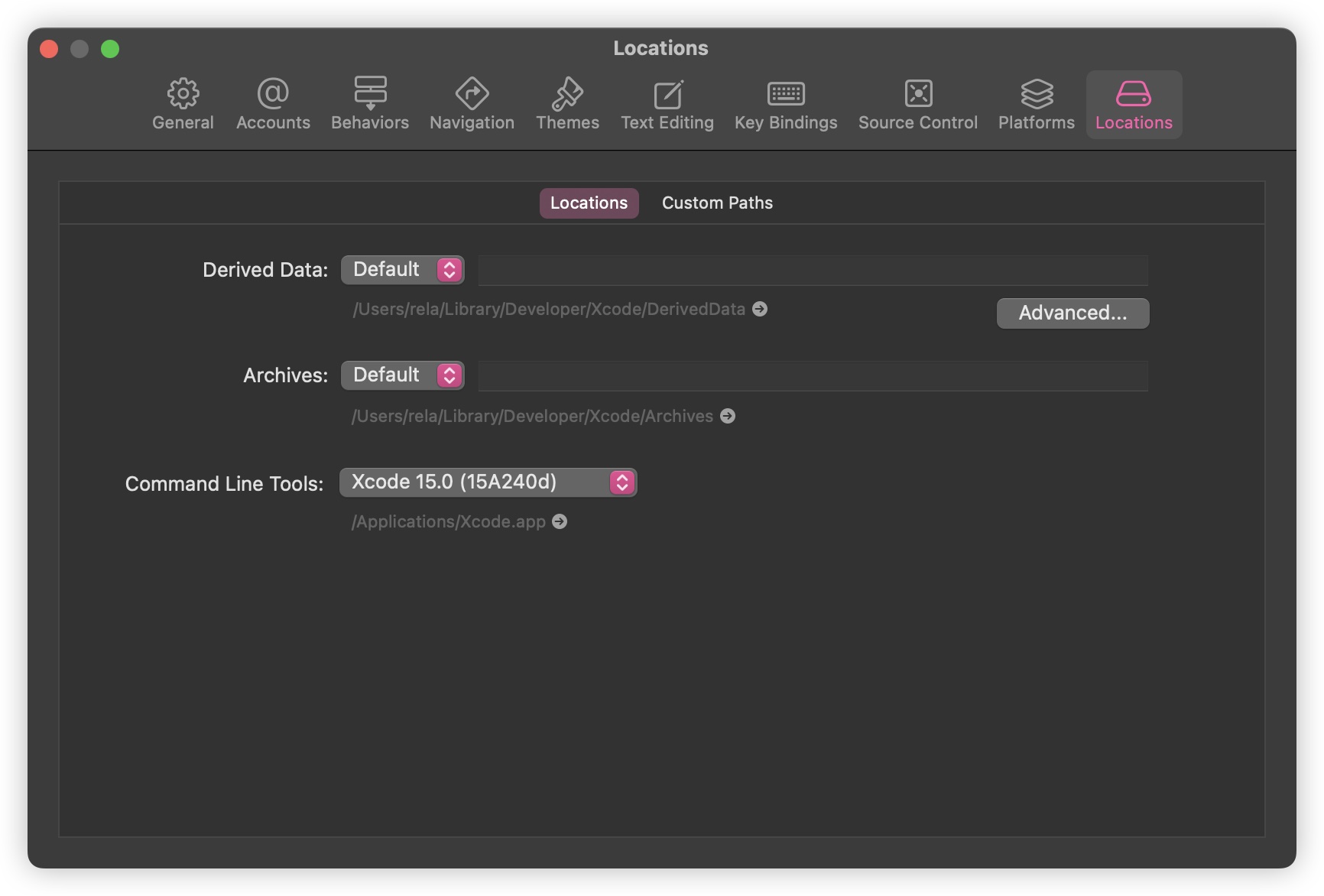The image size is (1324, 896).
Task: Open the Command Line Tools dropdown
Action: tap(488, 482)
